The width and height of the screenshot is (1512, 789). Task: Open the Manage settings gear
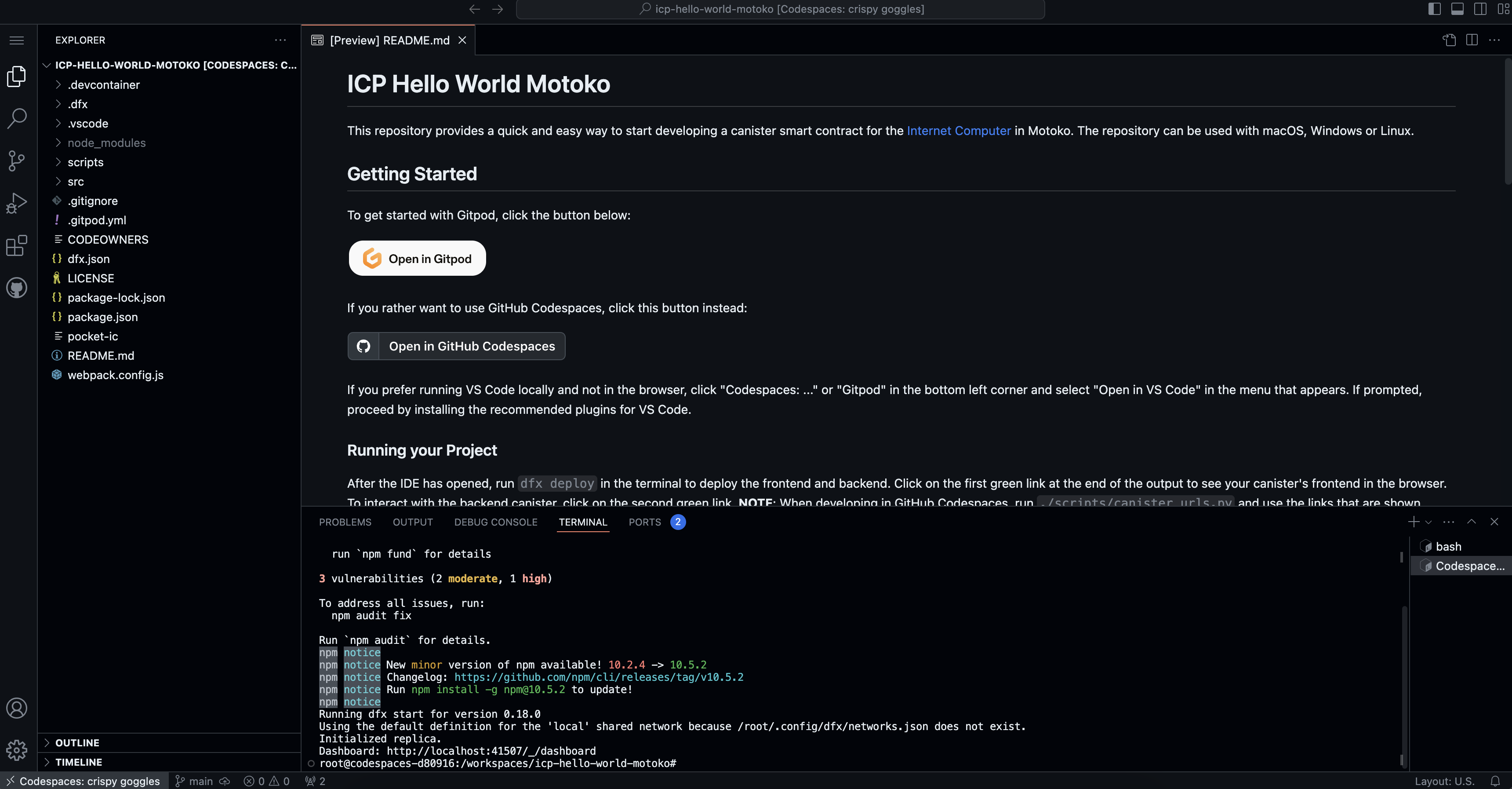17,750
